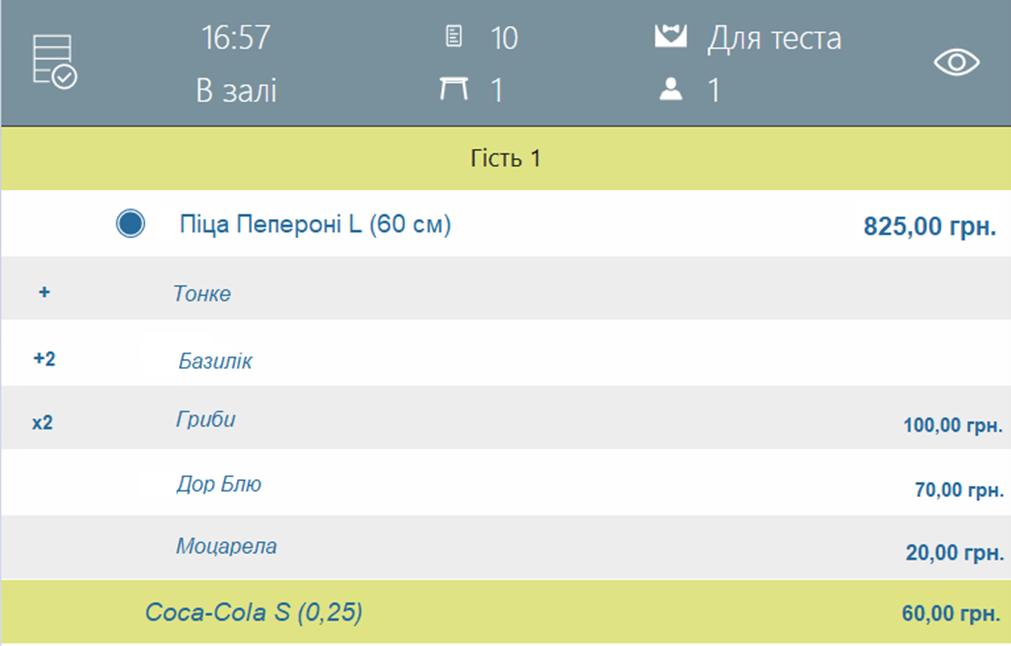Select the Дор Блю modifier row
Screen dimensions: 1011x646
point(506,482)
